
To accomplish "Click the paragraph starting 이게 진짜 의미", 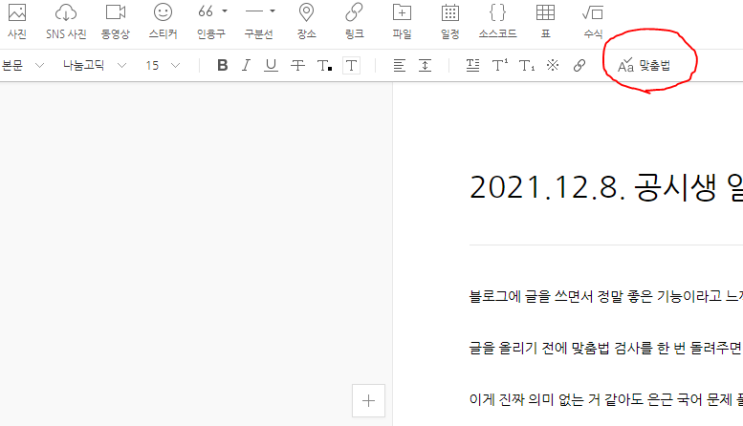I will click(x=606, y=399).
